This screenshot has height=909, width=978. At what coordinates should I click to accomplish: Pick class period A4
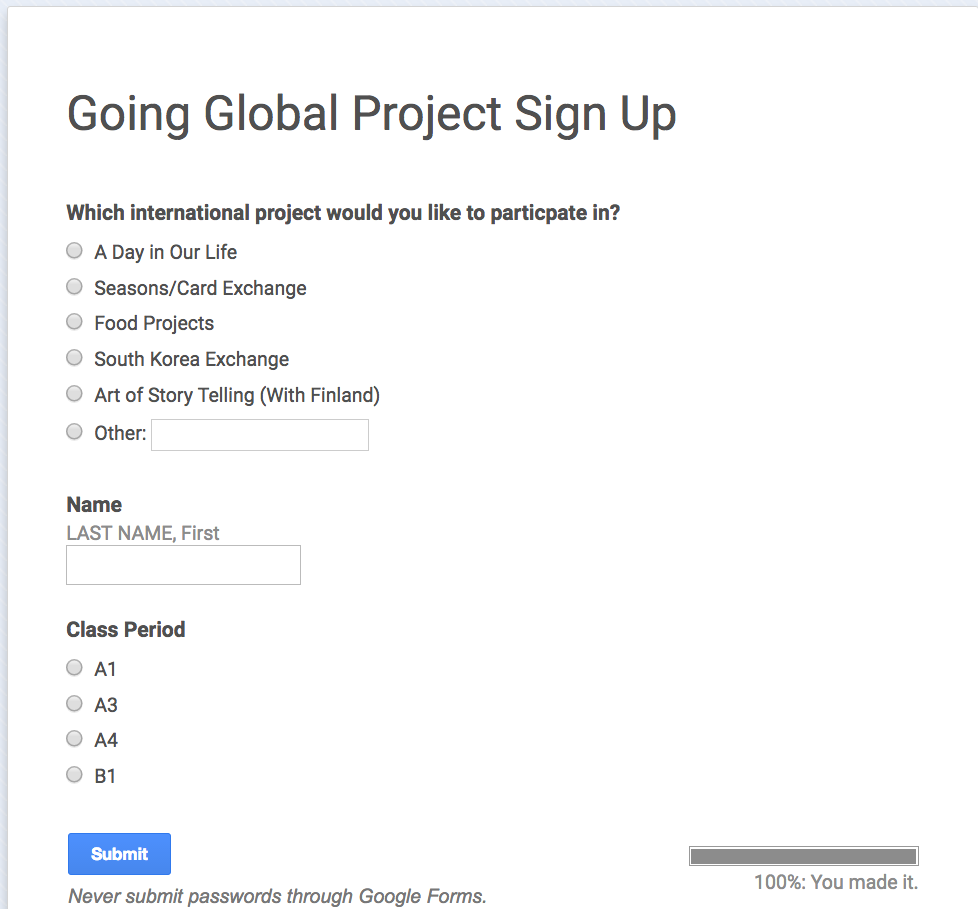click(x=74, y=739)
